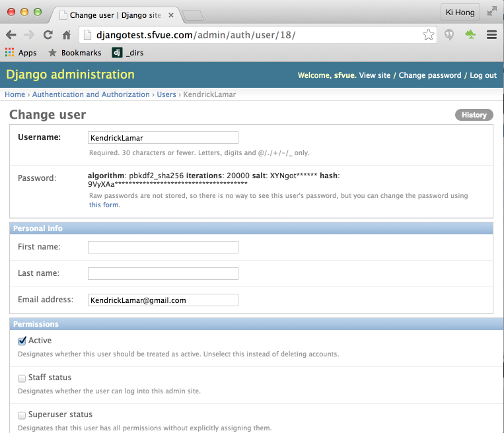Viewport: 504px width, 433px height.
Task: Enable the Superuser status checkbox
Action: (x=22, y=415)
